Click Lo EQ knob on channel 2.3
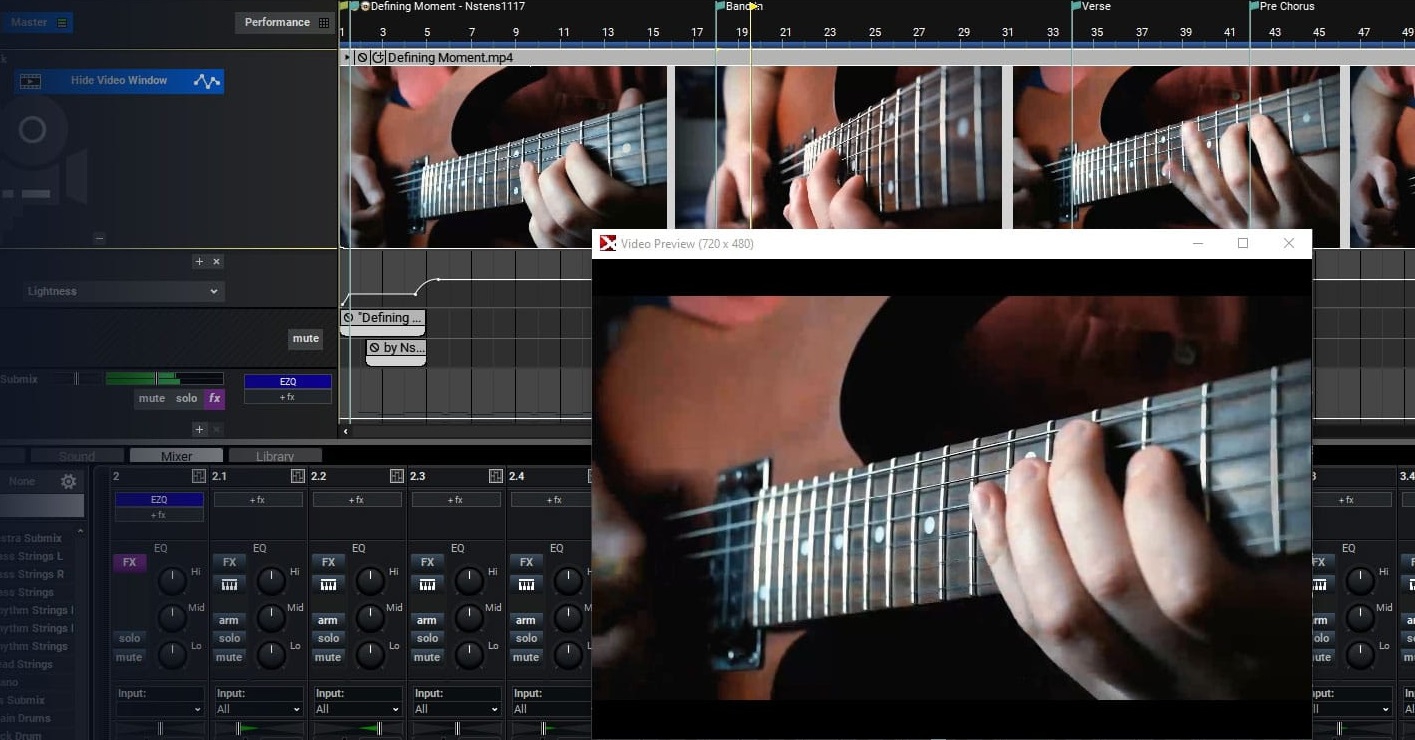This screenshot has height=740, width=1415. click(x=469, y=655)
